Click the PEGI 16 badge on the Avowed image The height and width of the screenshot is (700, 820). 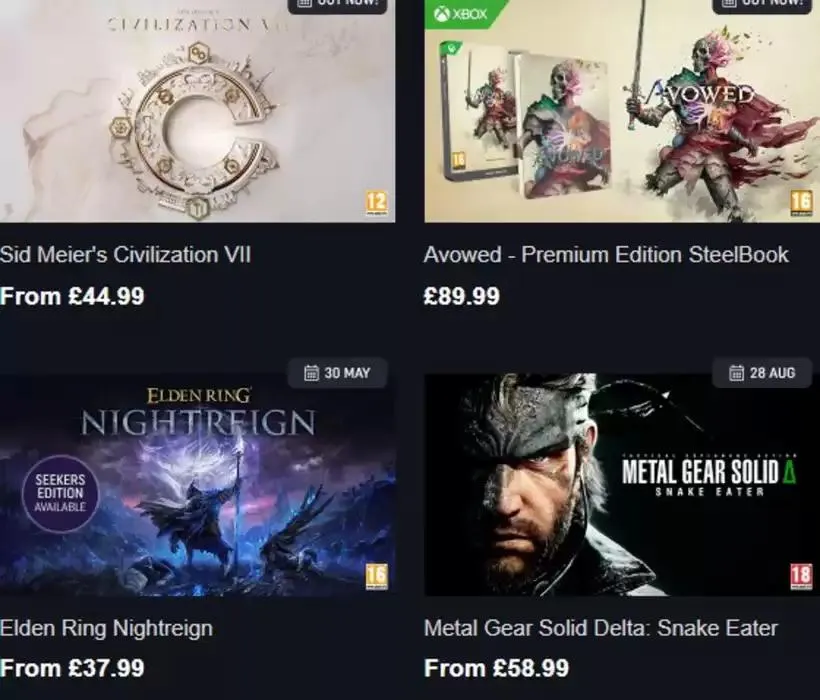801,203
